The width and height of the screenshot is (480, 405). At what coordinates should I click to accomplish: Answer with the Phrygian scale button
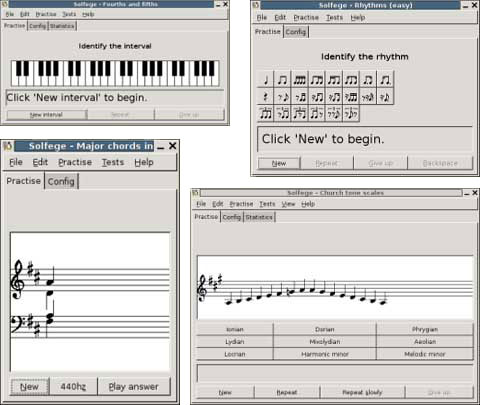pos(425,329)
